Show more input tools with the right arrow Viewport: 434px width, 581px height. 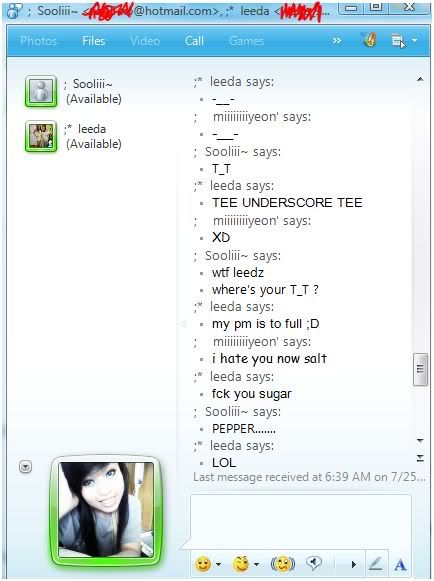coord(353,564)
